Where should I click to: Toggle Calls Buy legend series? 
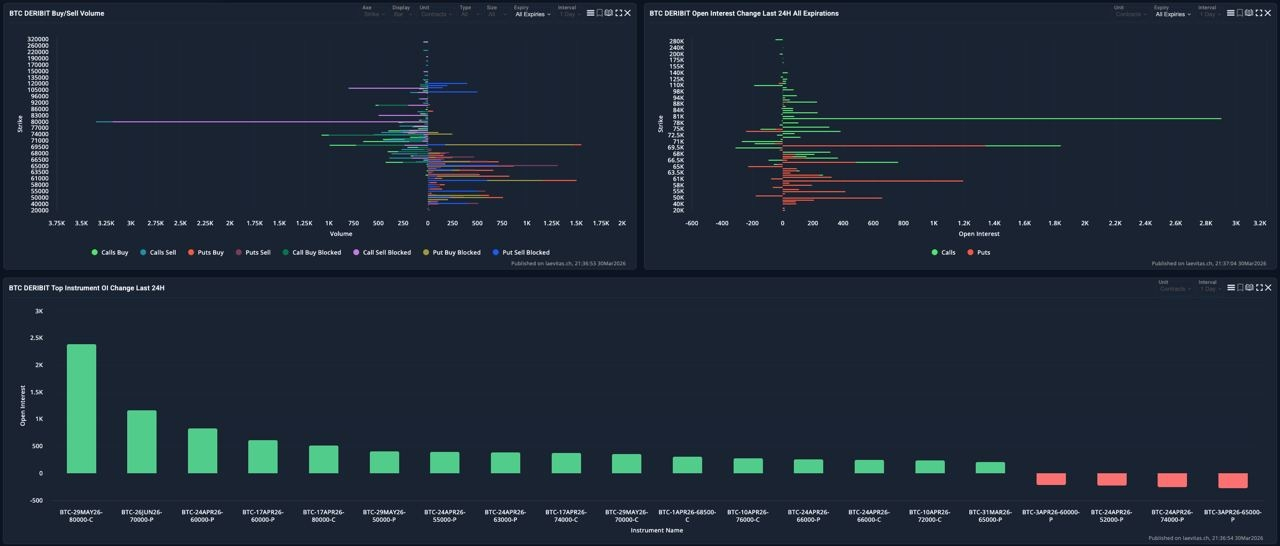pyautogui.click(x=109, y=252)
